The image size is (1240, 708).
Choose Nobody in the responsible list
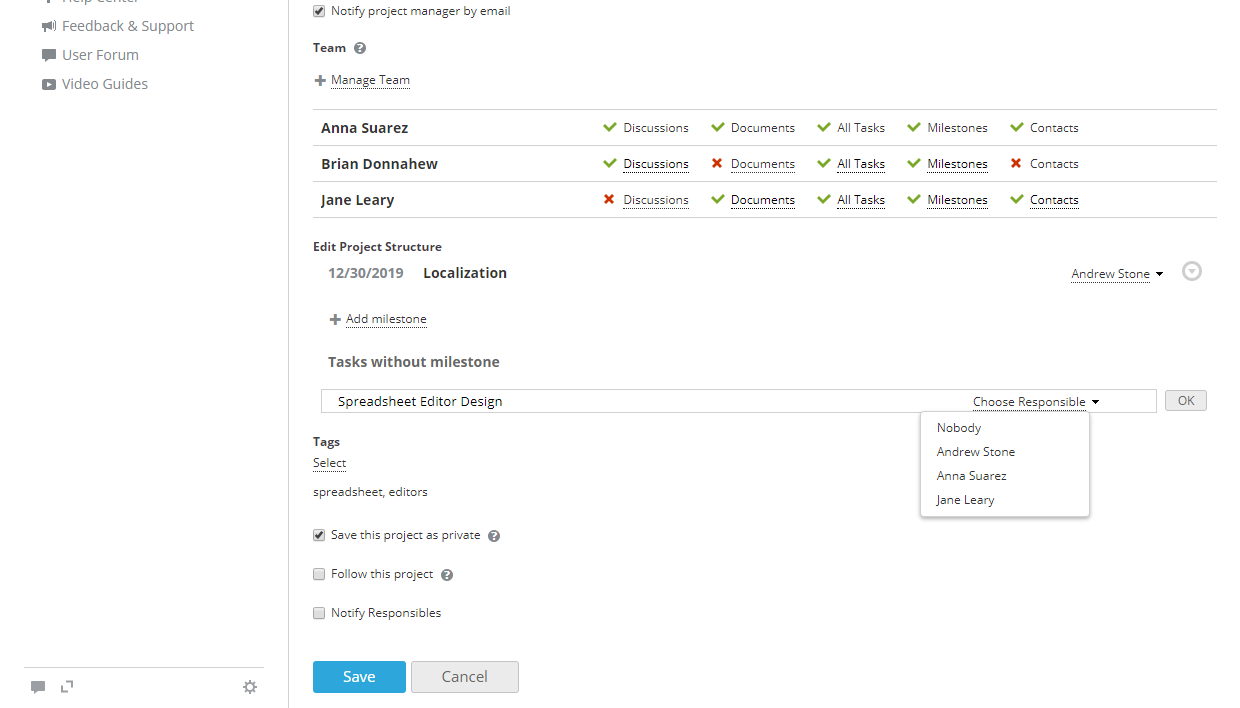(959, 428)
